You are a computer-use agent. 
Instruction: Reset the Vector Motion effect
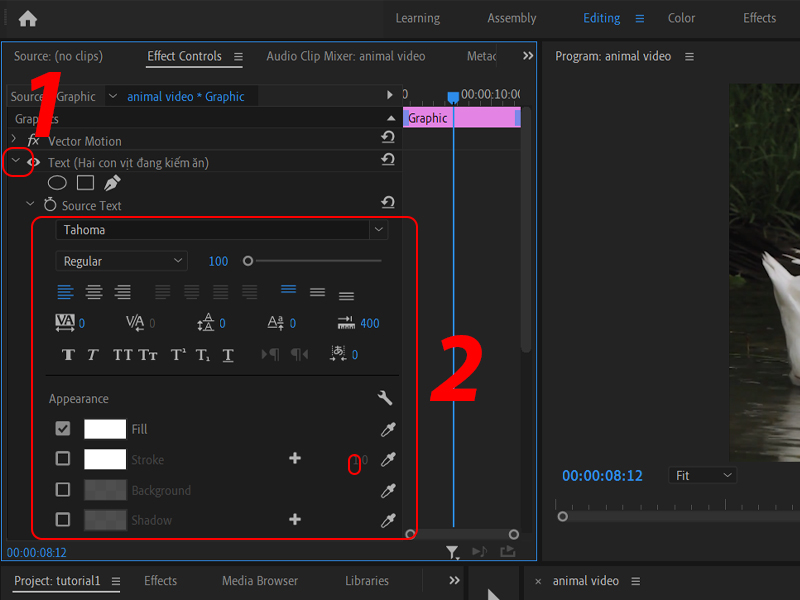(x=388, y=140)
